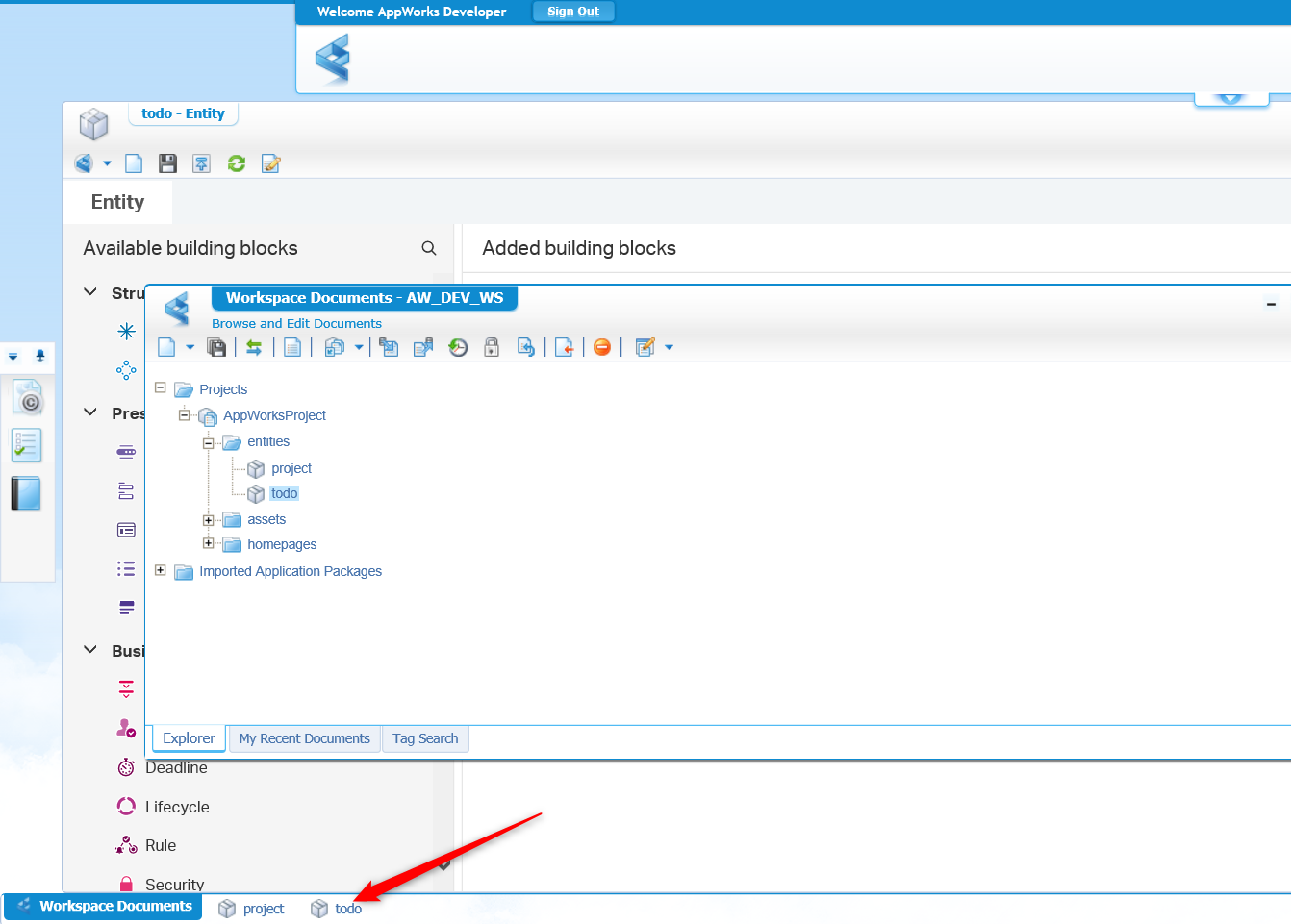Expand the header pull-down arrow tab

click(x=1231, y=98)
